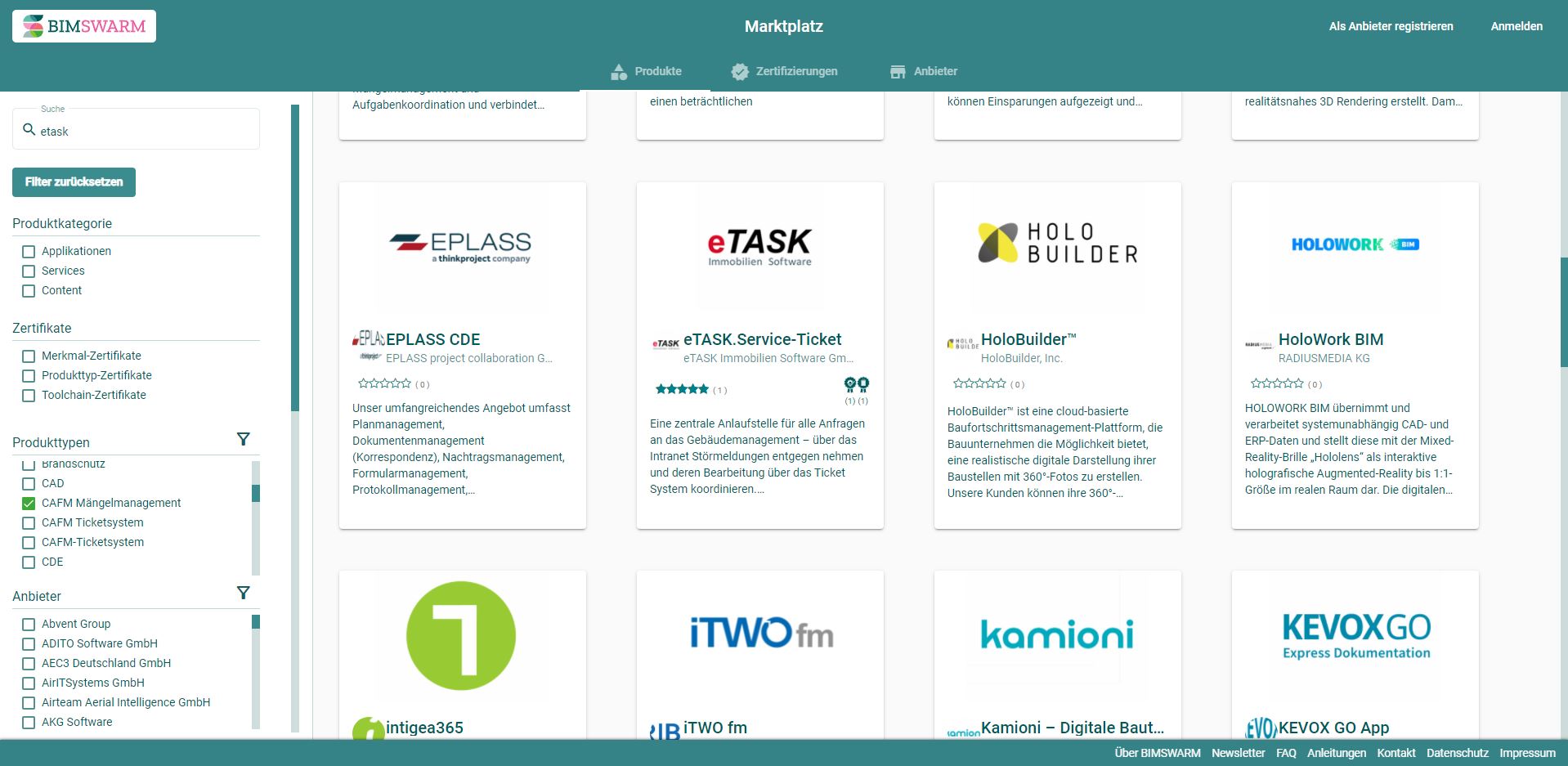
Task: Click Filter zurücksetzen button
Action: (x=74, y=182)
